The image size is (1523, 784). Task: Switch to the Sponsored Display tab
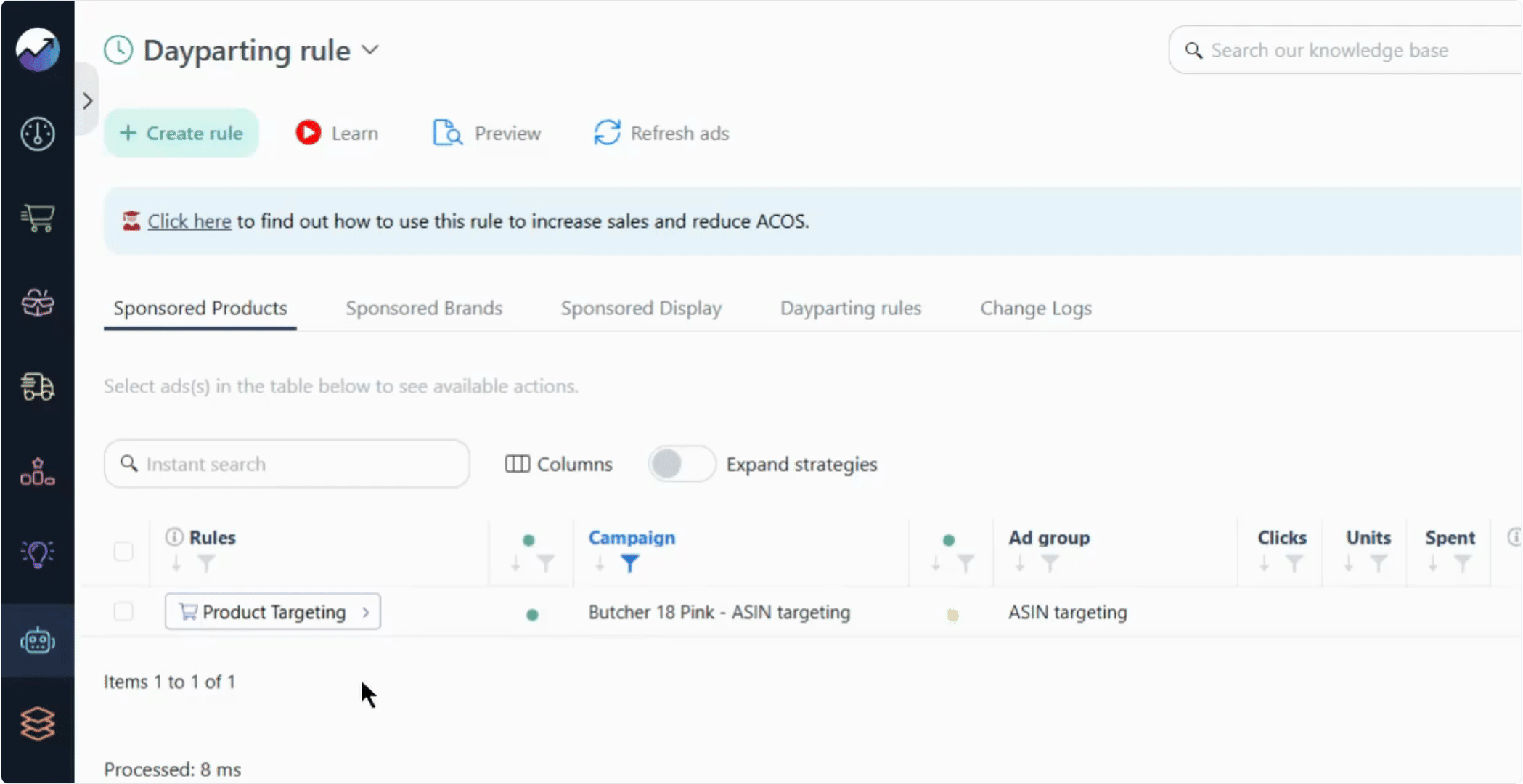click(641, 309)
